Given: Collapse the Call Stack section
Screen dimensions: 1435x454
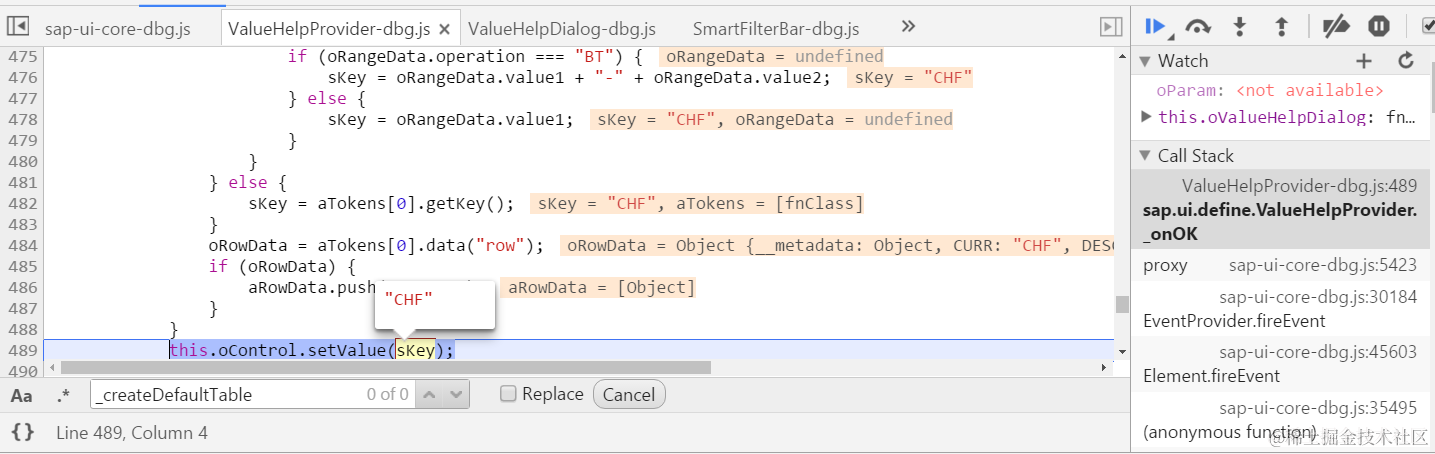Looking at the screenshot, I should coord(1145,156).
